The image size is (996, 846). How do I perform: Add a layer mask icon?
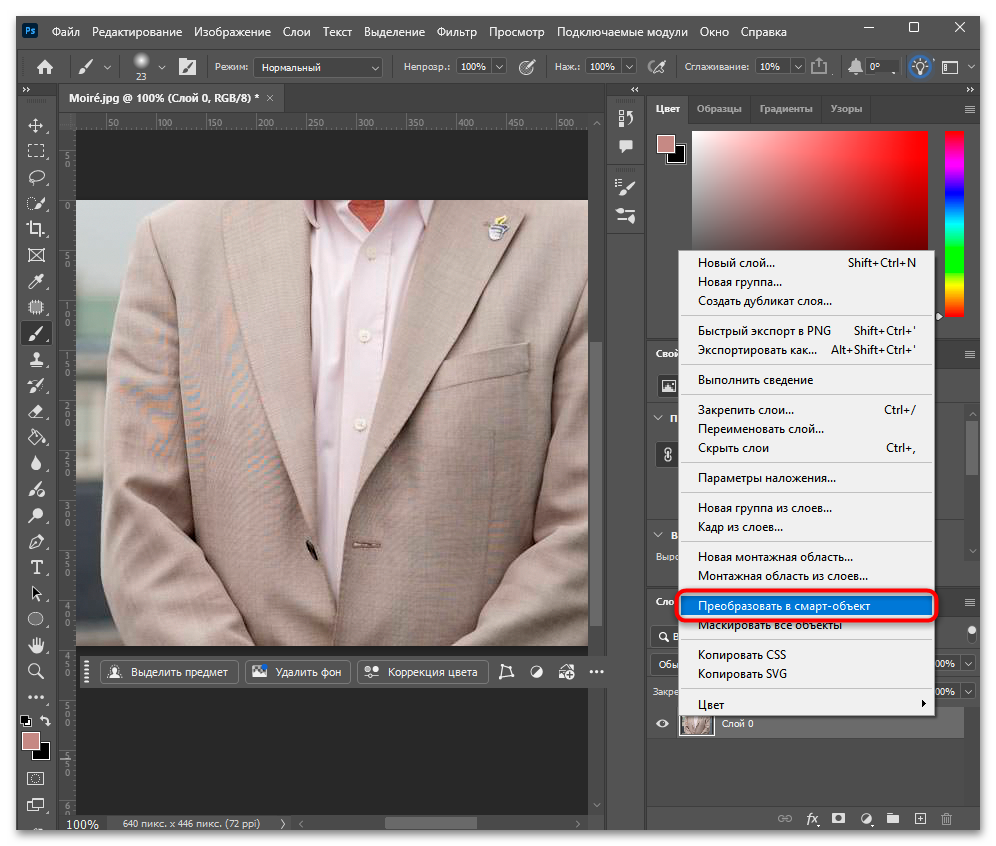(x=838, y=819)
